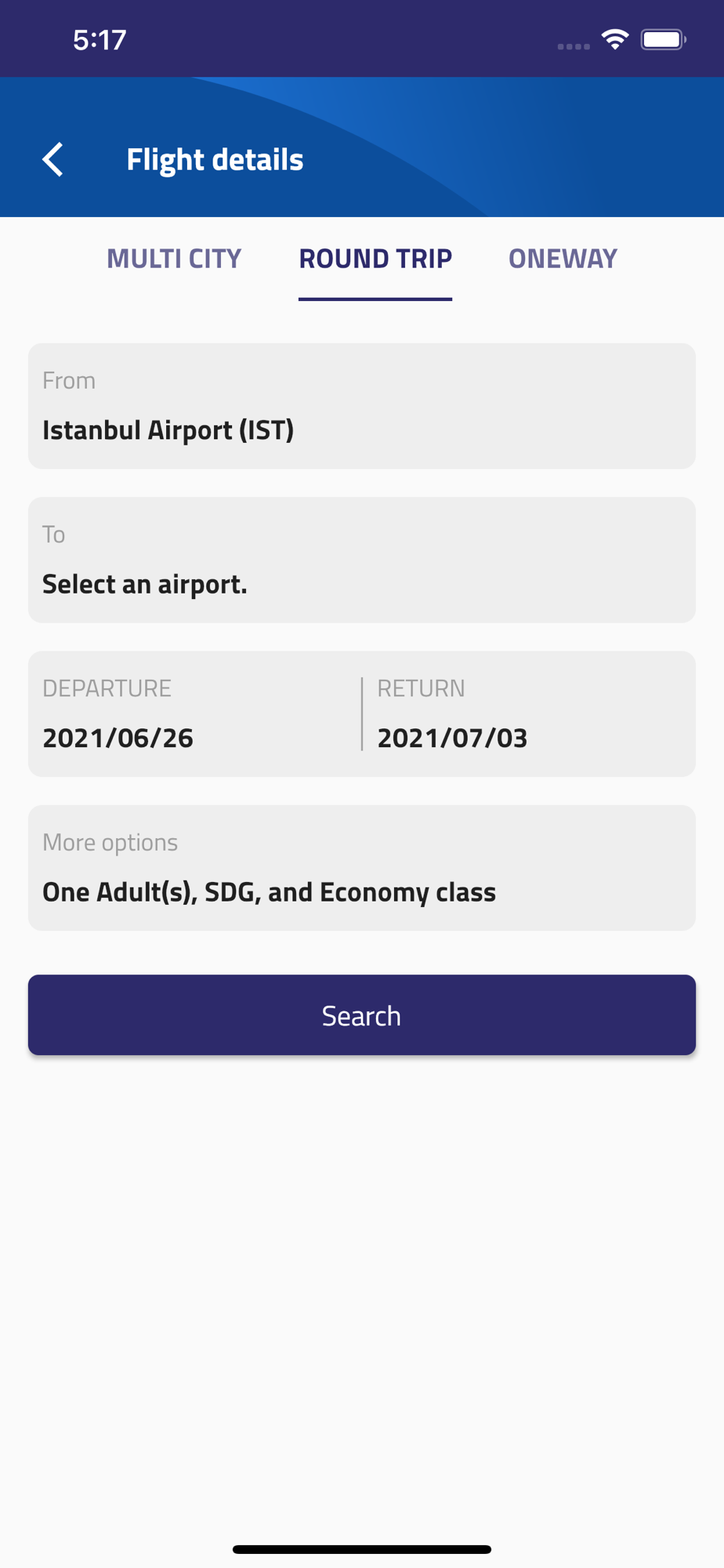Image resolution: width=724 pixels, height=1568 pixels.
Task: Tap the Search button
Action: 362,1014
